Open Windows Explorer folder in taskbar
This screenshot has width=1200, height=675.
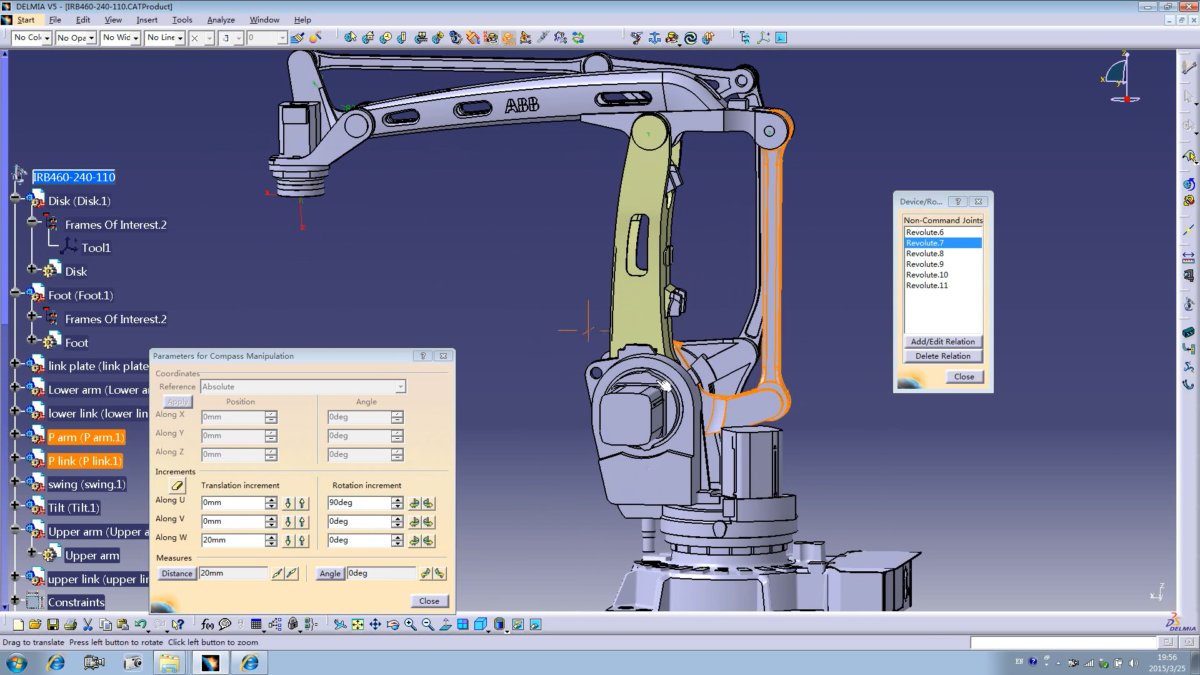170,662
